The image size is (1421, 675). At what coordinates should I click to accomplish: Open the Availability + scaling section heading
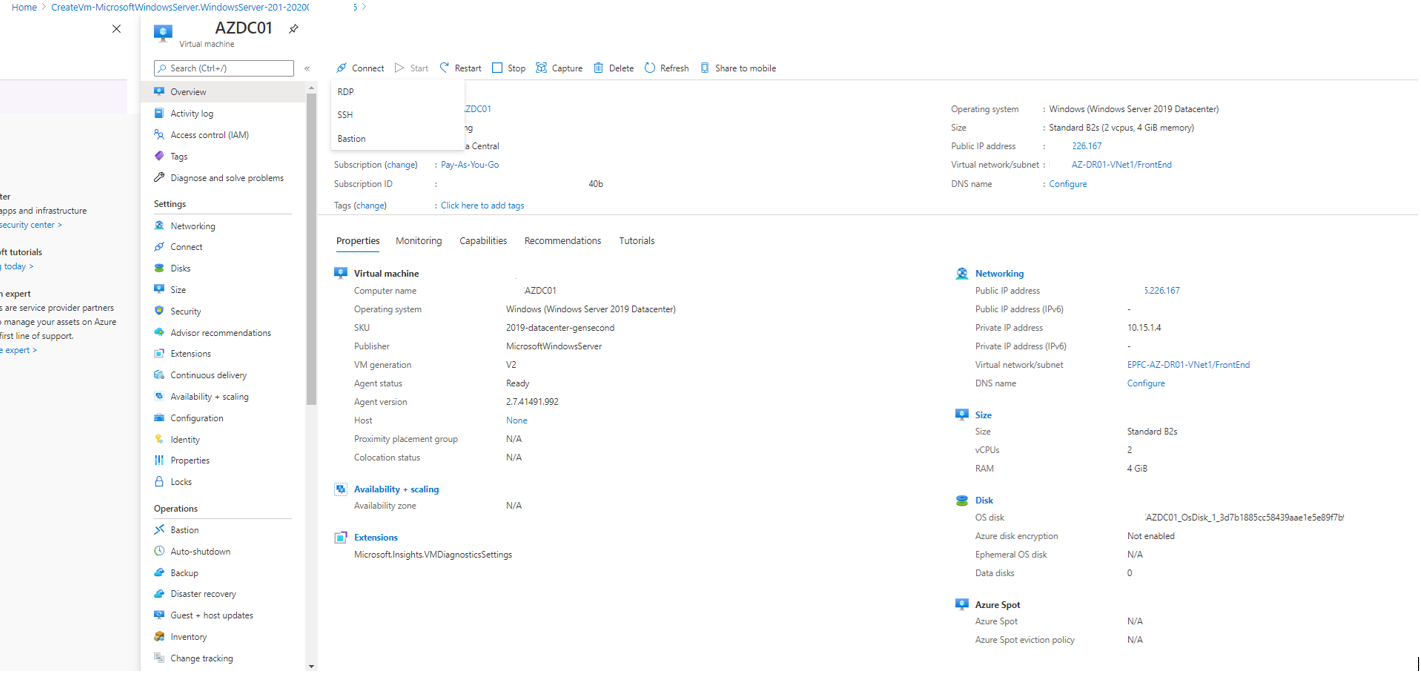(396, 490)
